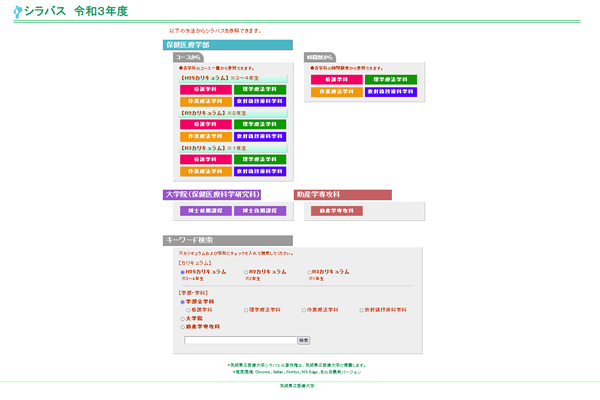Open 作業療法学科 under R3カリキュラム for 1年生
Viewport: 600px width, 400px height.
(x=206, y=171)
